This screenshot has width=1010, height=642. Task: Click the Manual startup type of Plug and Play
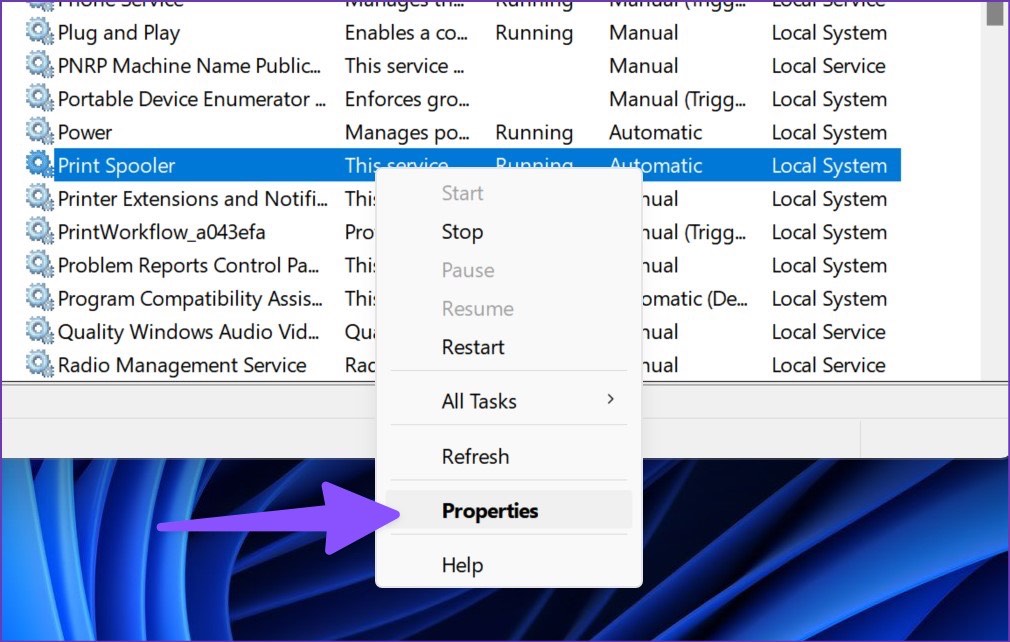643,33
